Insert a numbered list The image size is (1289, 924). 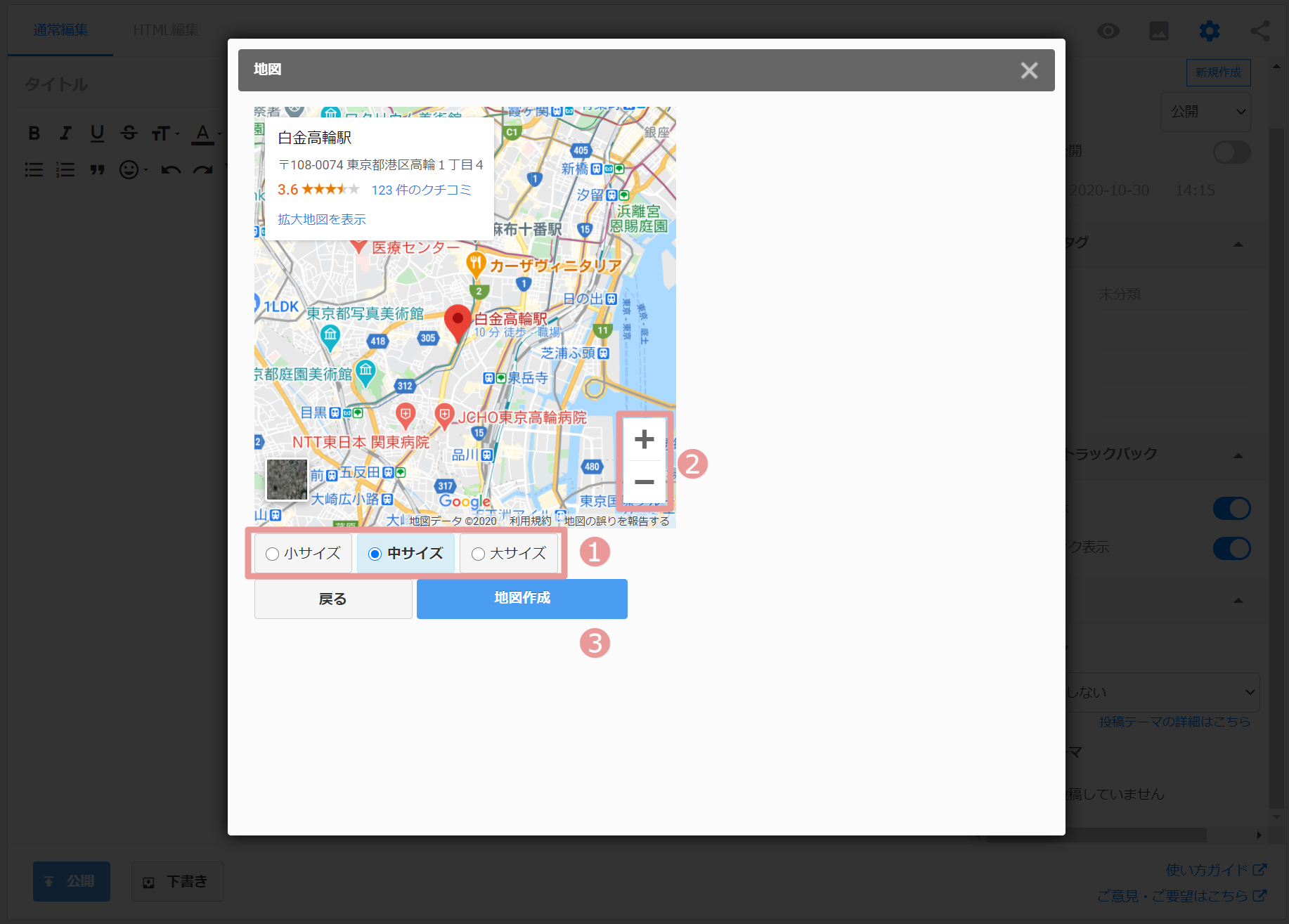(x=65, y=169)
